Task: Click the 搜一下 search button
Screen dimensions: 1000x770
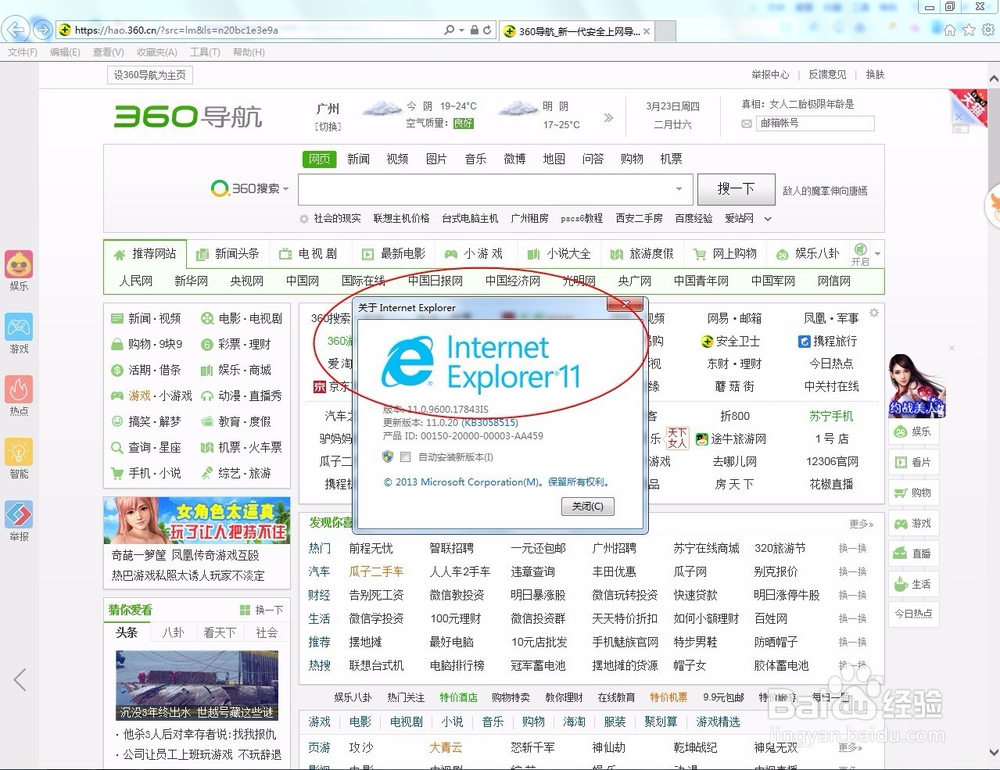Action: point(736,189)
